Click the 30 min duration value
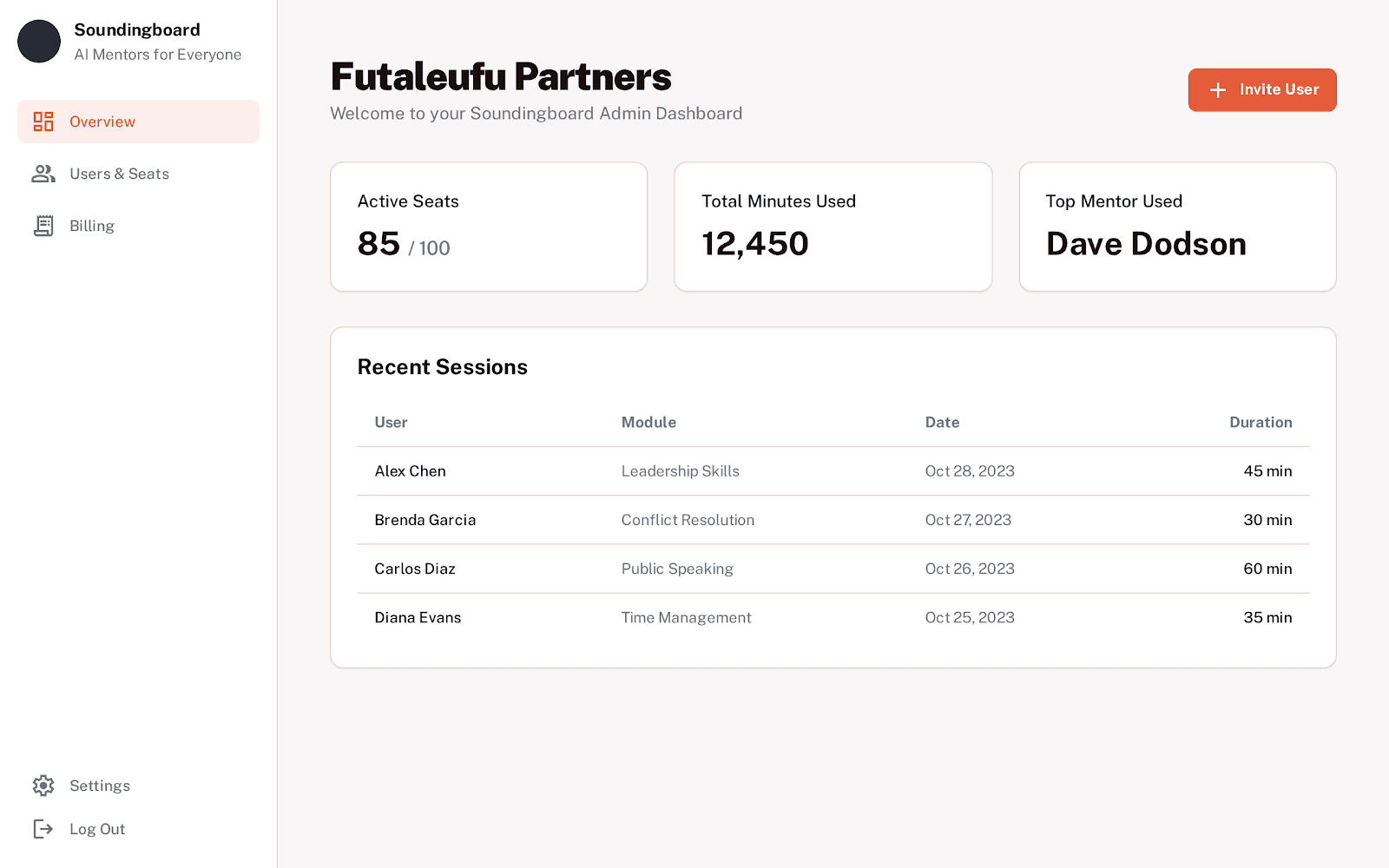 pos(1267,520)
